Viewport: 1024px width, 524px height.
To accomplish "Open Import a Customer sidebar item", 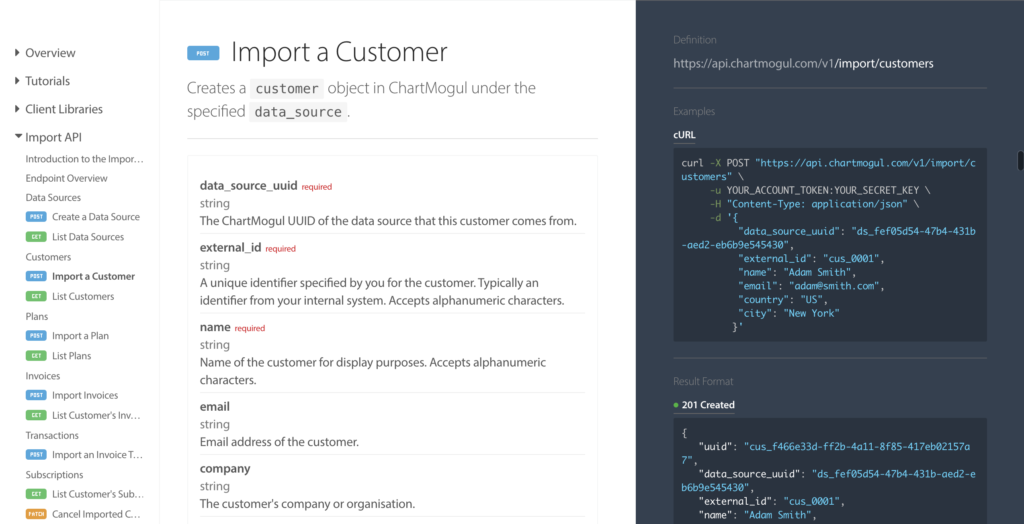I will 93,276.
